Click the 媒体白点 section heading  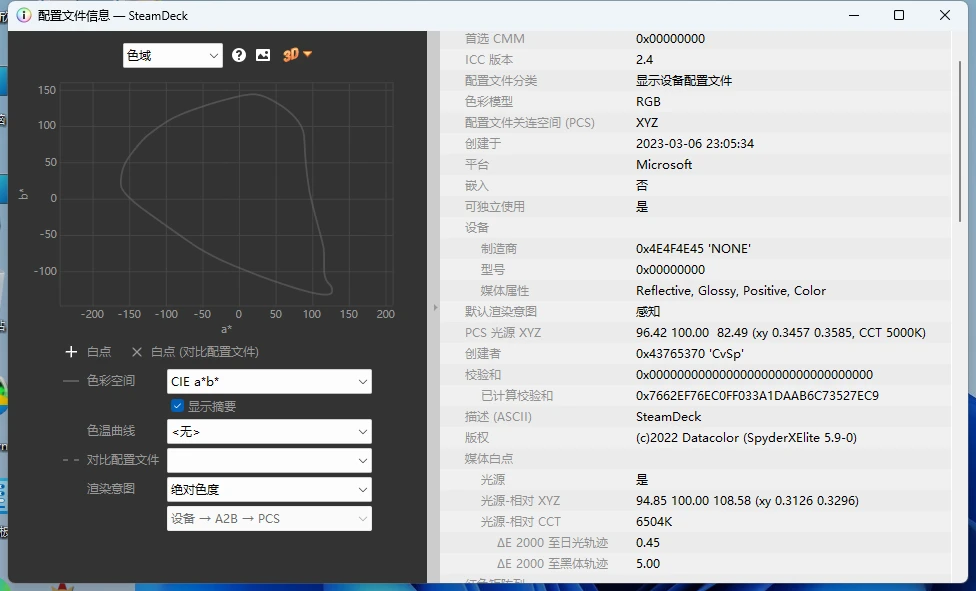pos(489,459)
